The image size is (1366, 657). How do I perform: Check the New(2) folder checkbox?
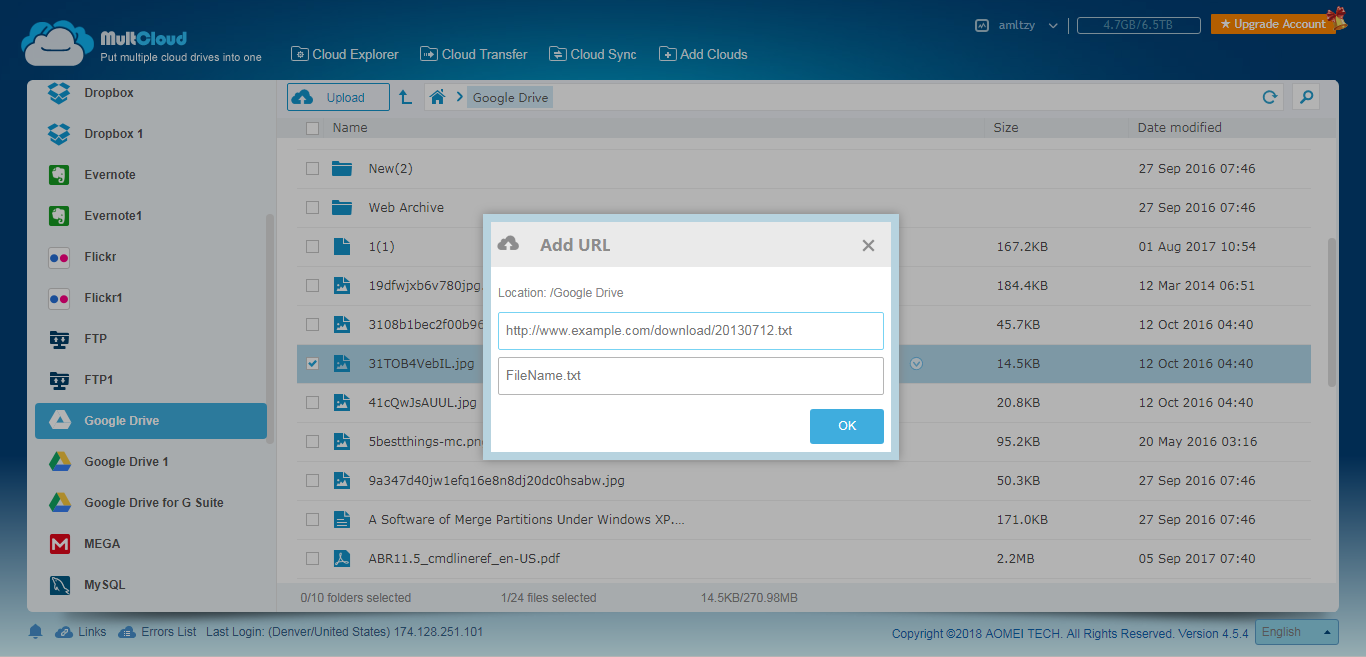click(x=312, y=168)
